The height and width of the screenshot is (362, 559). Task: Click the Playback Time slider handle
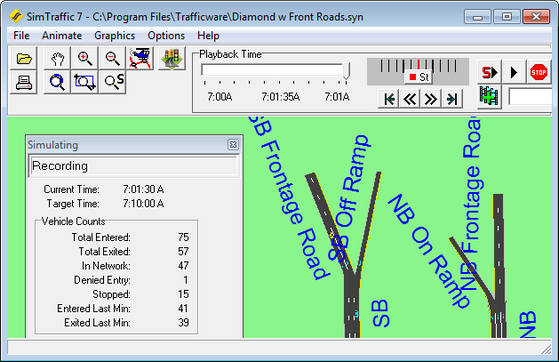click(347, 70)
